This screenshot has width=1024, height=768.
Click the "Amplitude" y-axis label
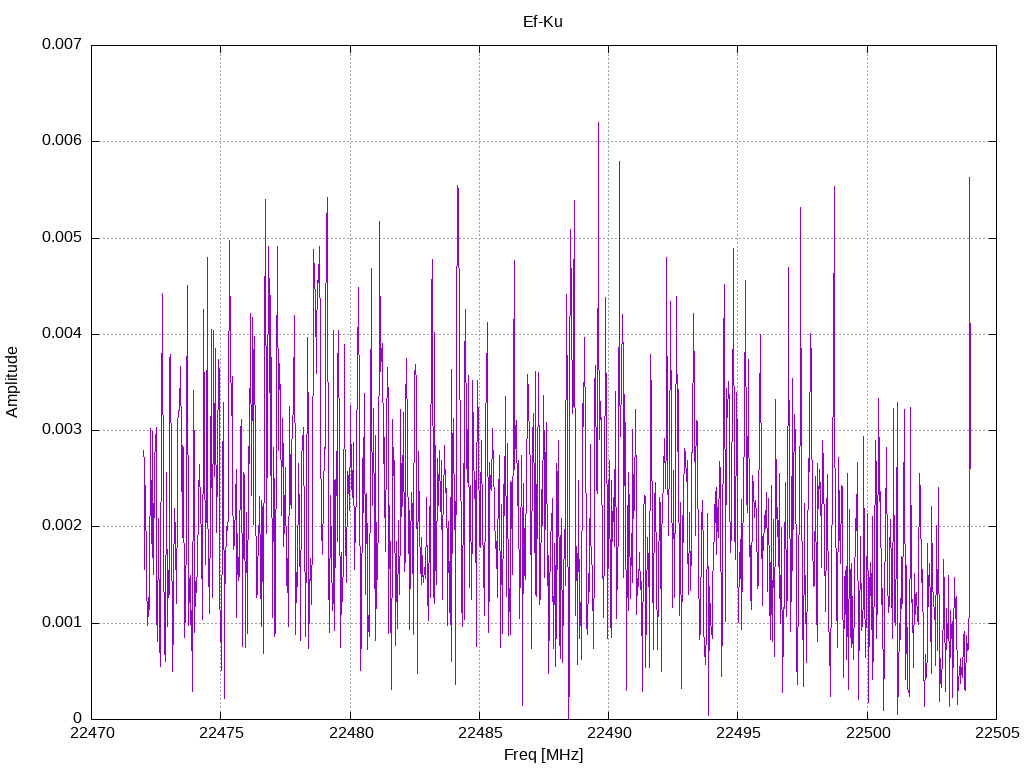coord(12,382)
